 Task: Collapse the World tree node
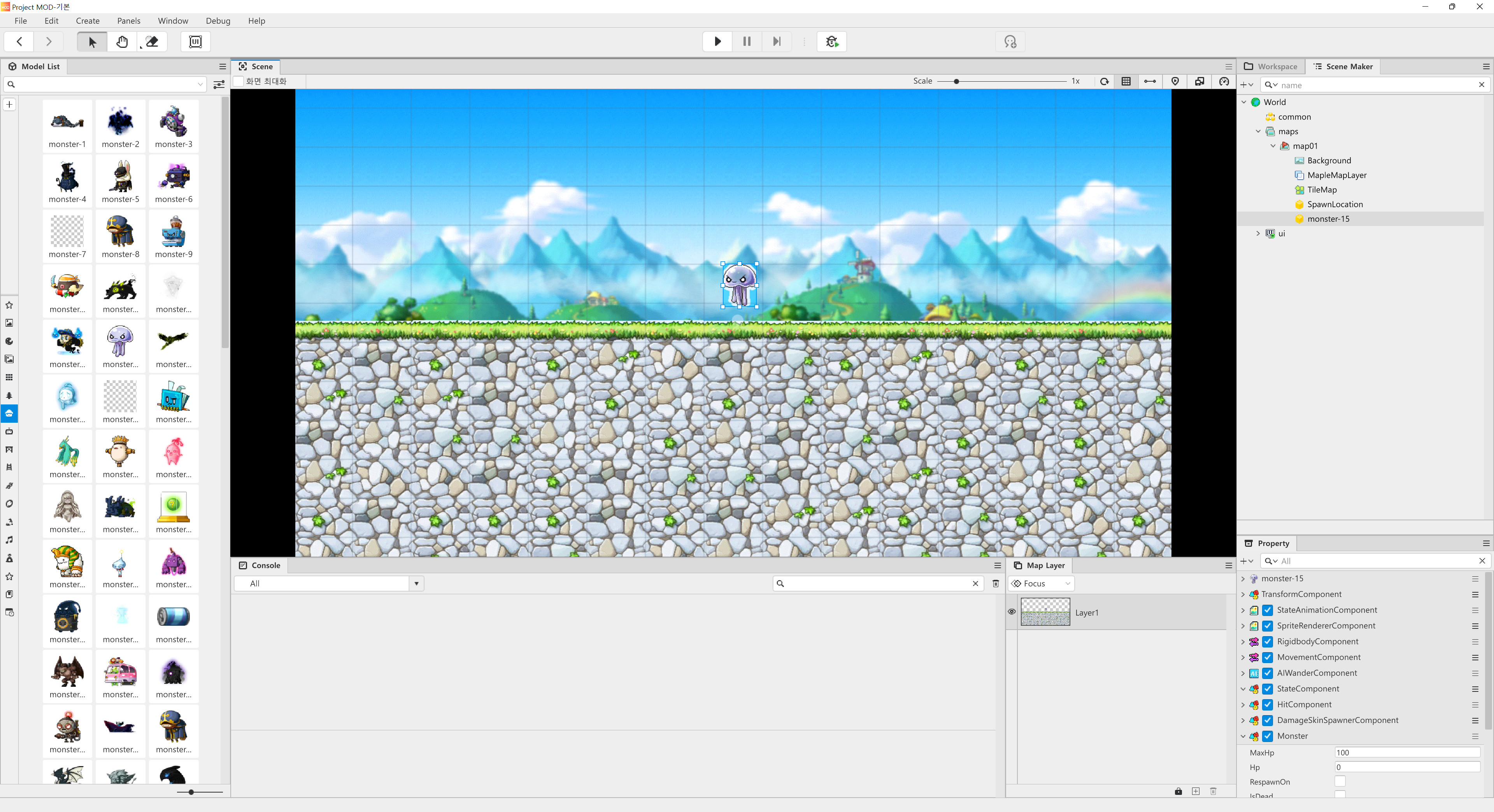[1244, 102]
